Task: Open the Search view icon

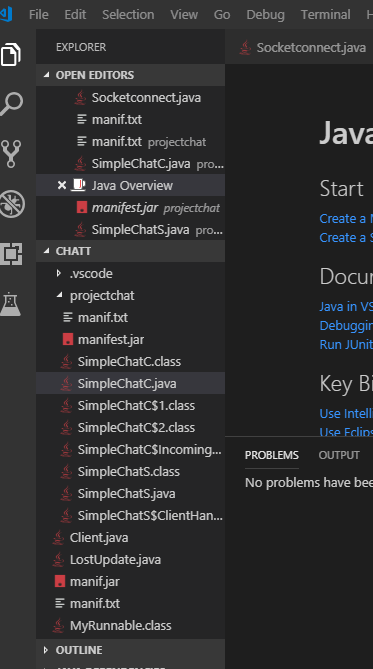Action: 11,104
